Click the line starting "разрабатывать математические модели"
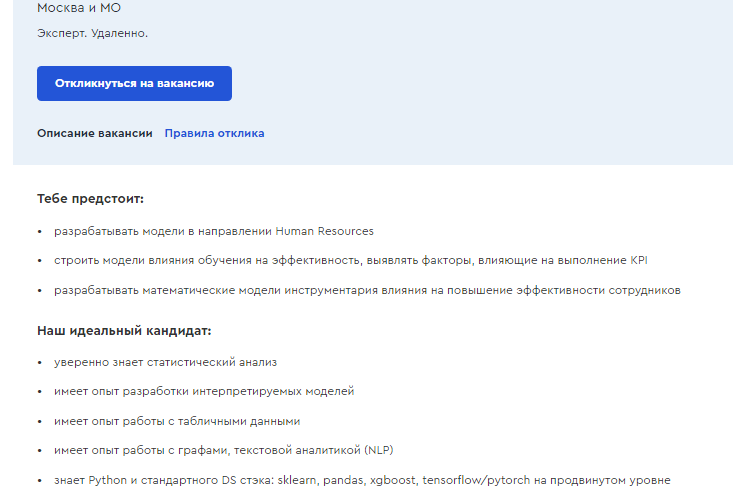The image size is (733, 489). (366, 290)
